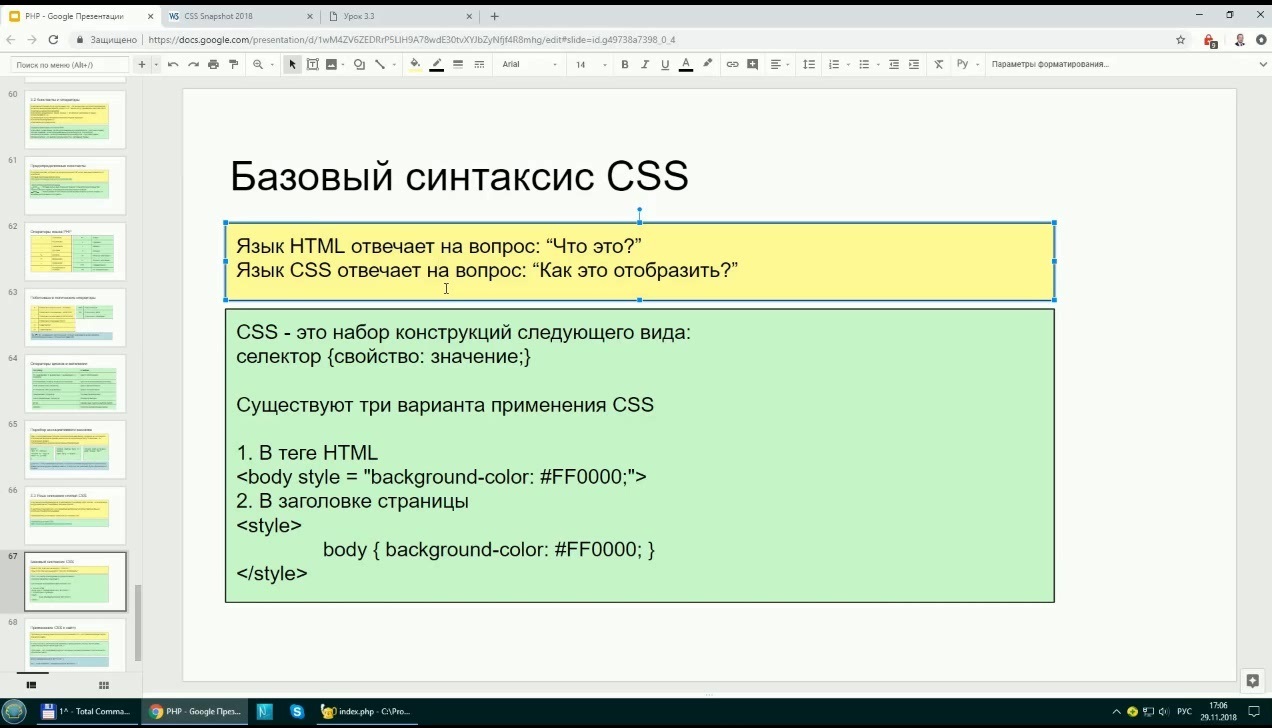This screenshot has width=1272, height=728.
Task: Click the Параметры форматирования button
Action: pyautogui.click(x=1050, y=64)
